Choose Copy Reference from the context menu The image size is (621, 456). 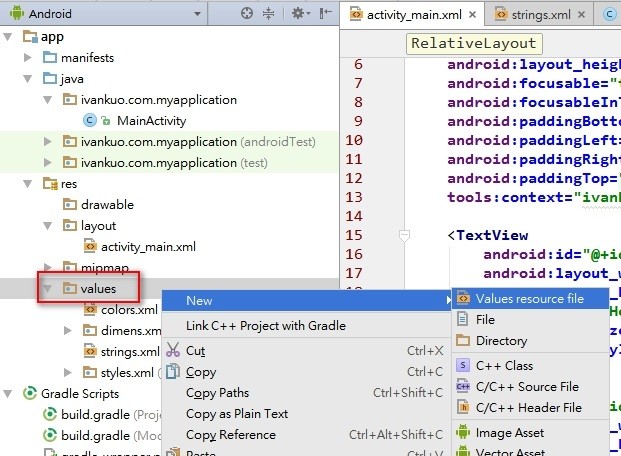[231, 435]
